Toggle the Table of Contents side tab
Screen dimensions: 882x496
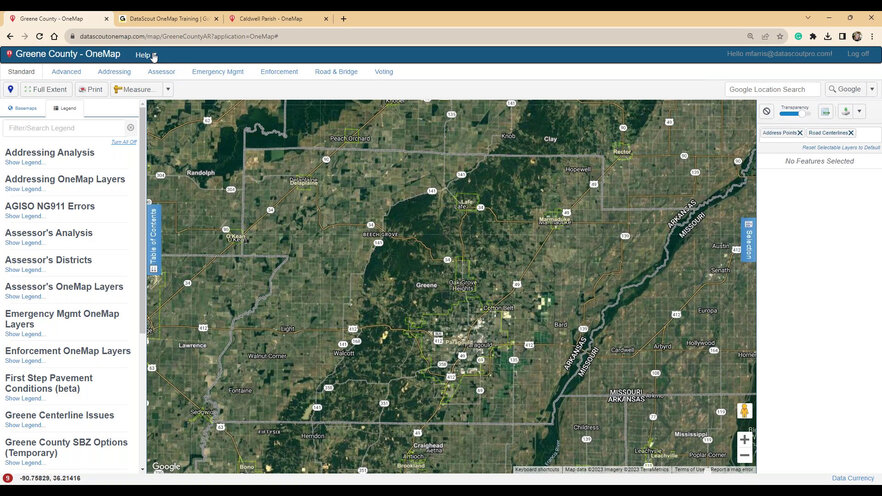coord(154,240)
